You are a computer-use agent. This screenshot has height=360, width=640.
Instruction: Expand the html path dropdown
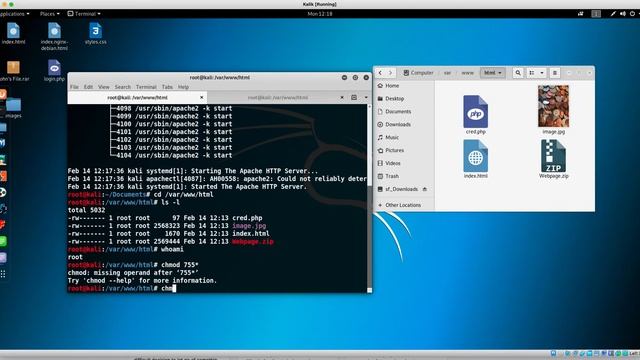[493, 73]
